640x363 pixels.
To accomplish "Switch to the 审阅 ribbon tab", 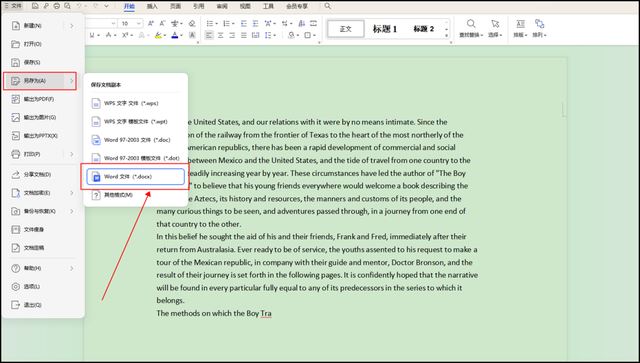I will pos(222,6).
